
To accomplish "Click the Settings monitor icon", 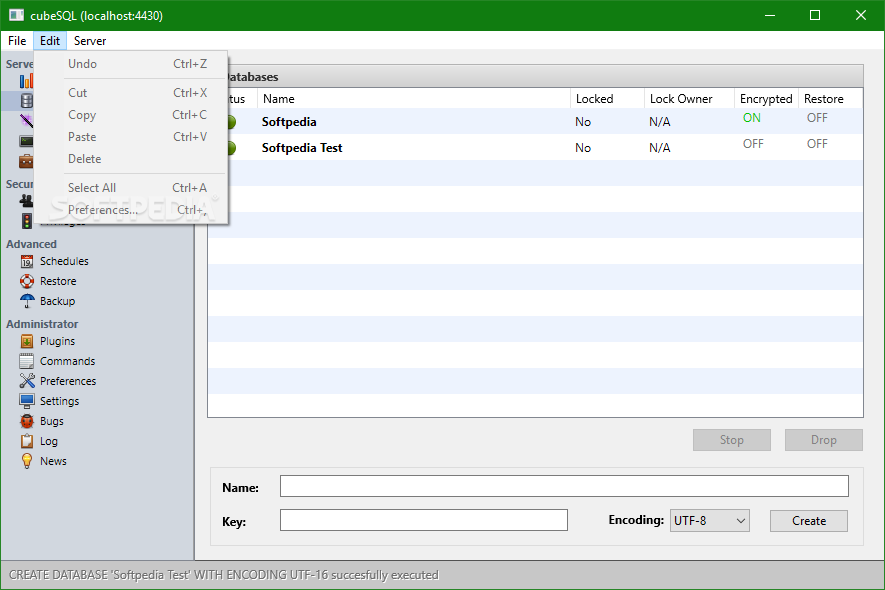I will pos(27,401).
